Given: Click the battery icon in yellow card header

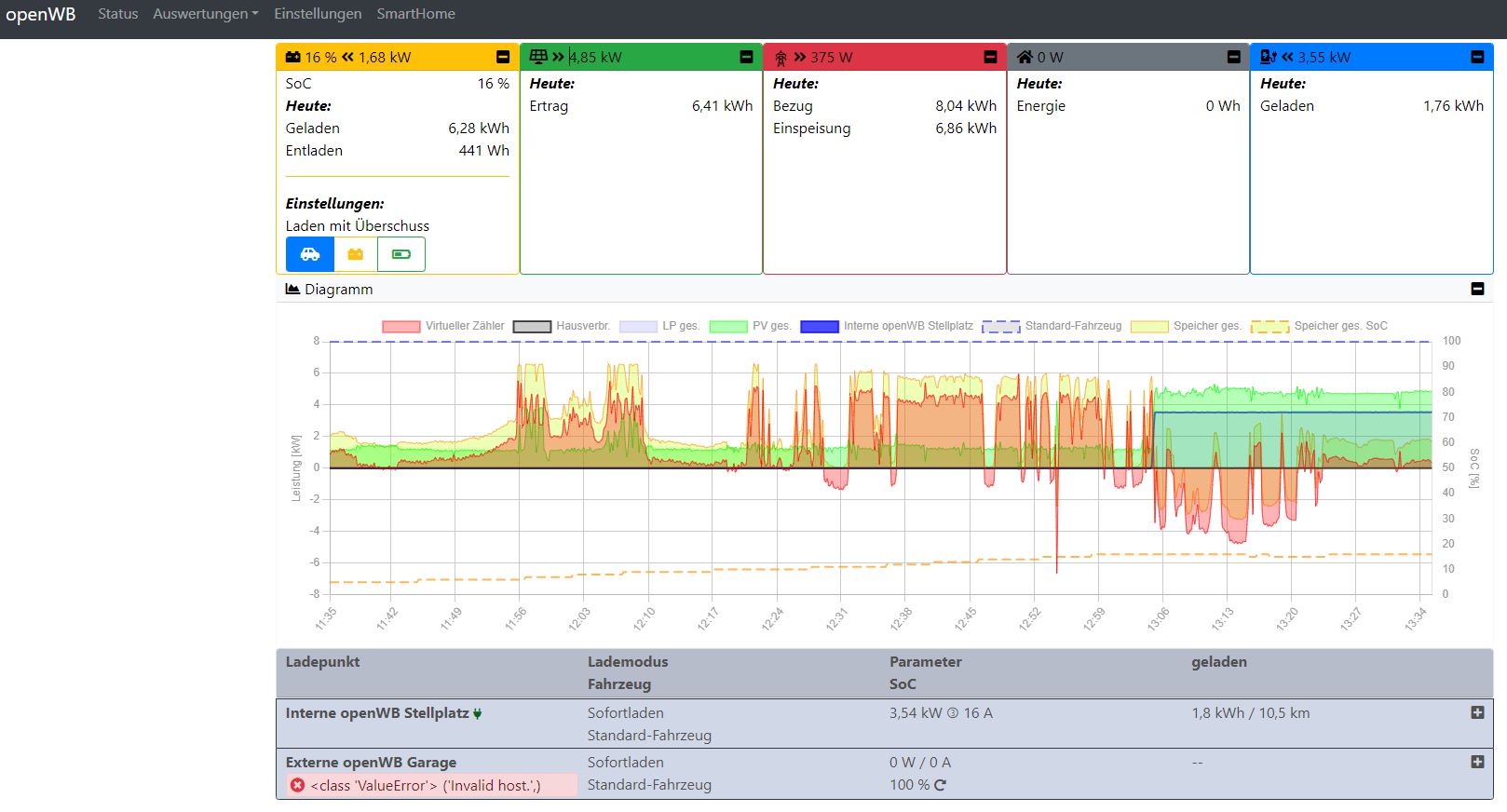Looking at the screenshot, I should coord(292,57).
